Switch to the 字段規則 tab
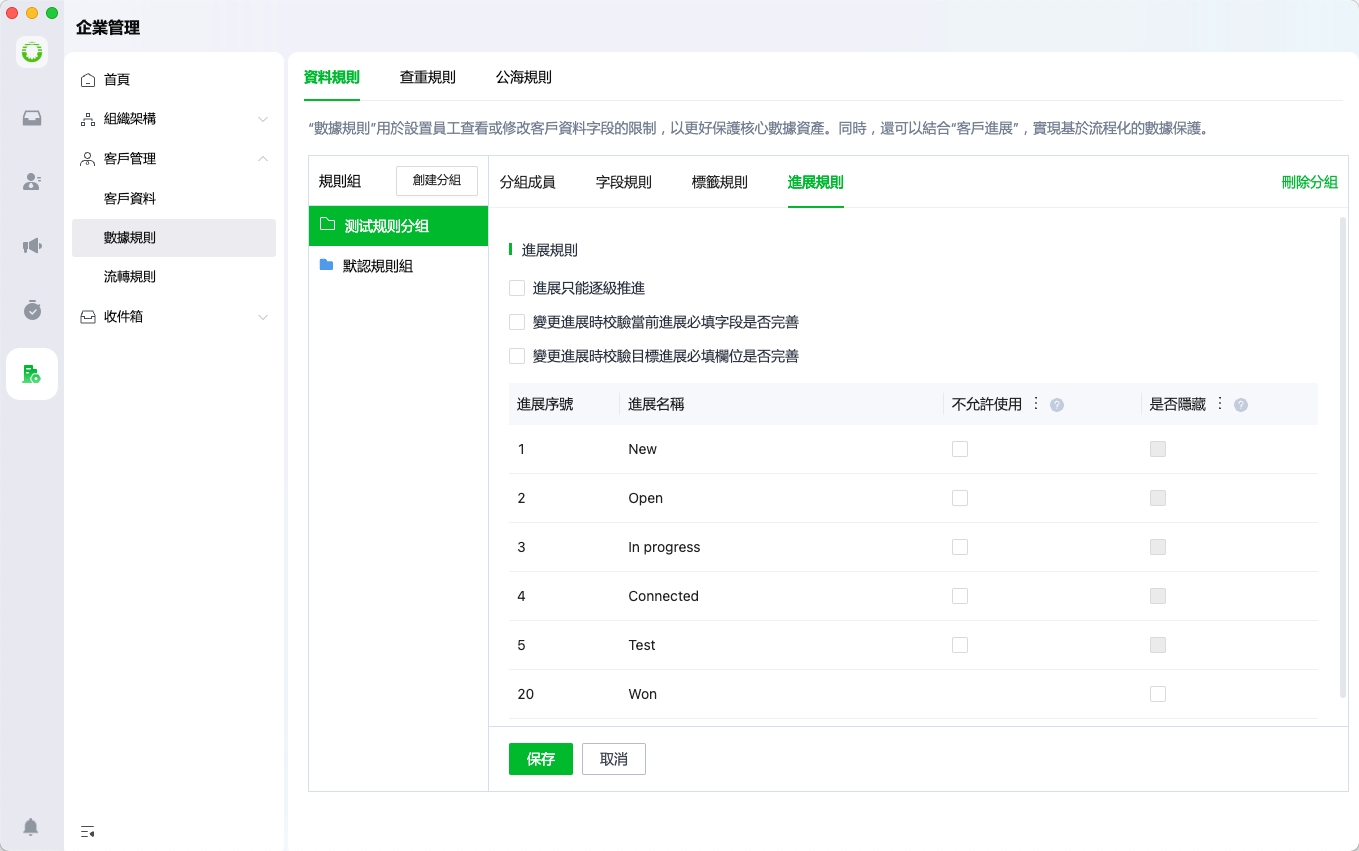 tap(624, 182)
